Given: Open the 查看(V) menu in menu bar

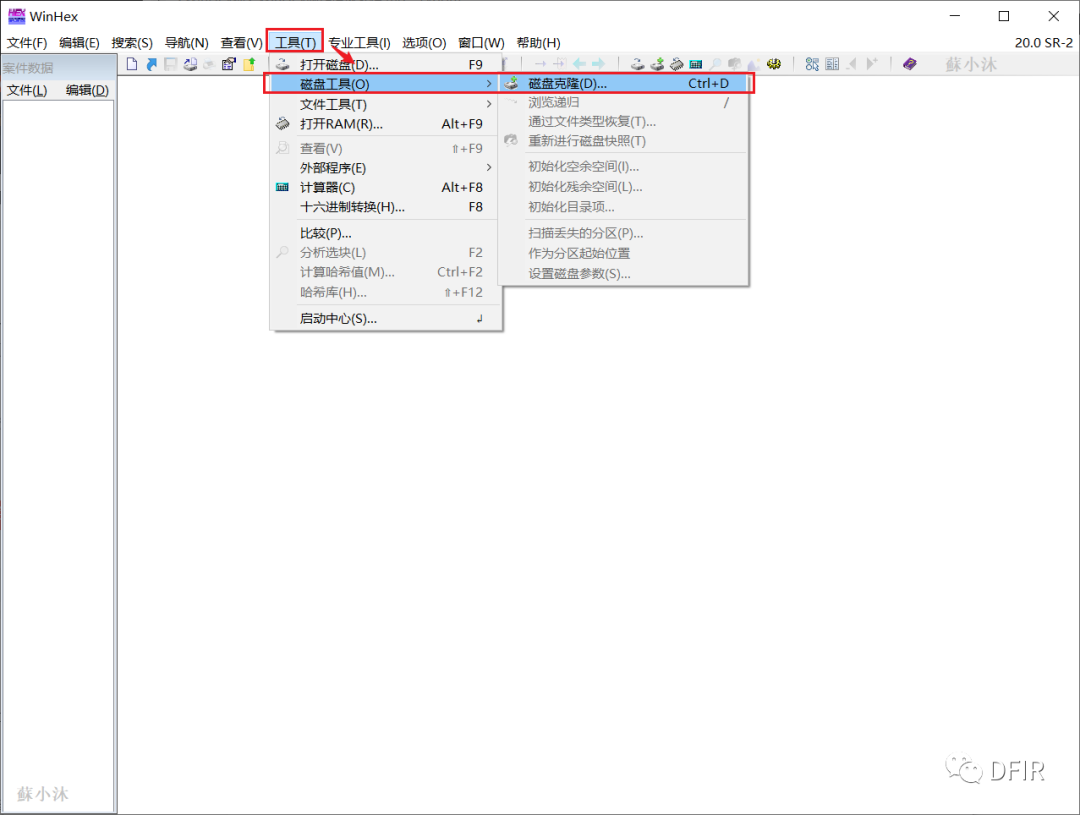Looking at the screenshot, I should click(242, 43).
